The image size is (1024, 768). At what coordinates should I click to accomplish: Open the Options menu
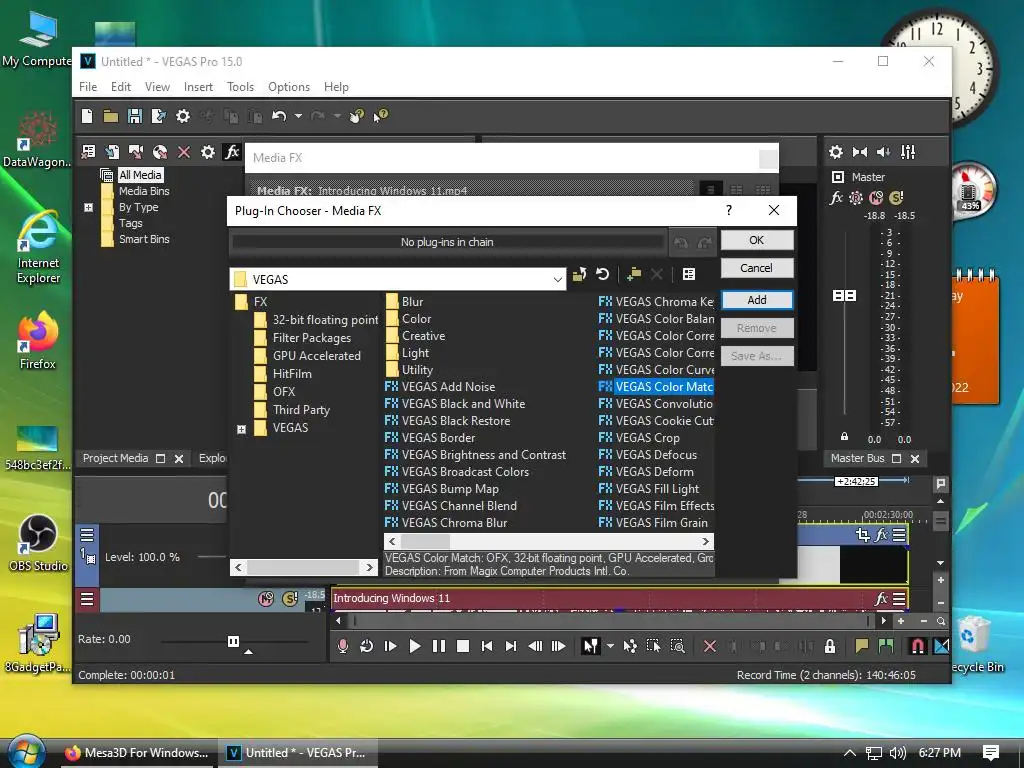[289, 87]
